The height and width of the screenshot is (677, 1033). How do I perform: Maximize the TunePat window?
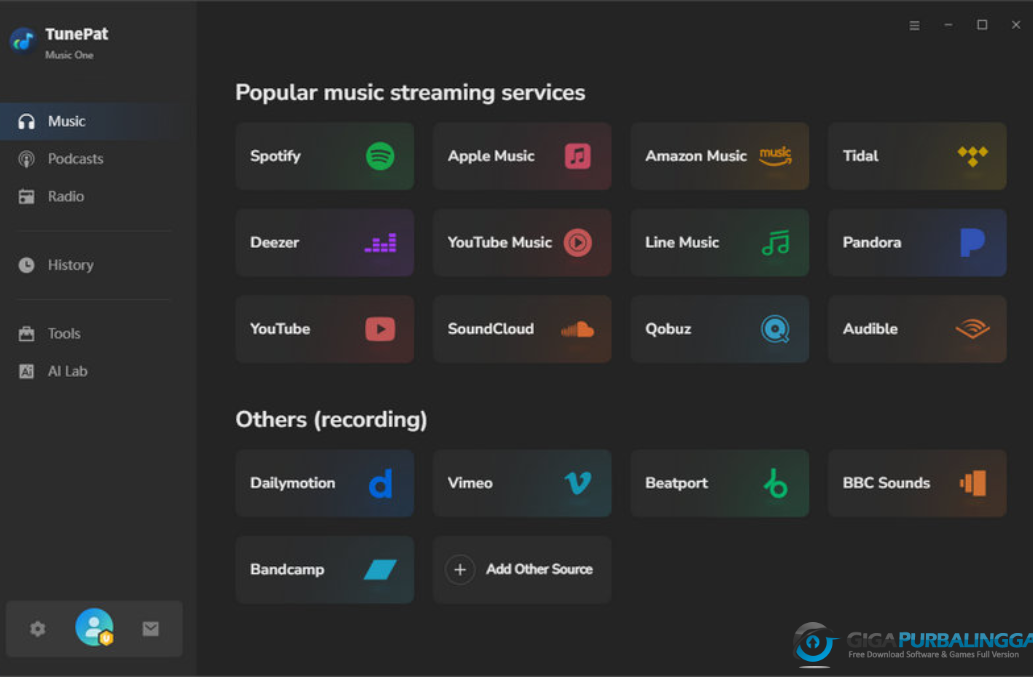pyautogui.click(x=982, y=25)
